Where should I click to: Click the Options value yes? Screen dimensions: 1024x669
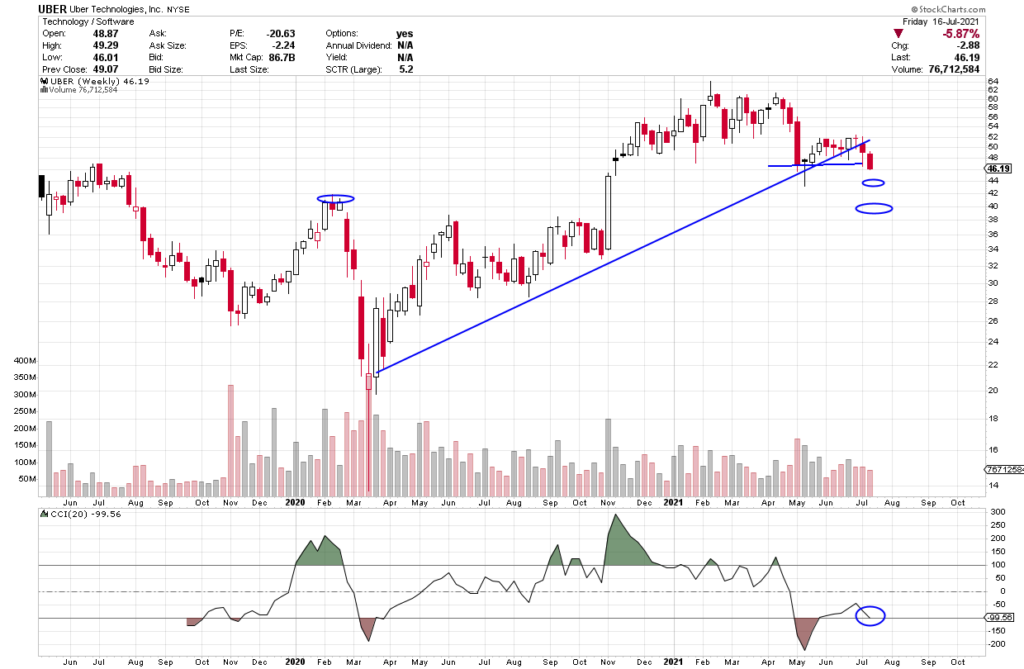pyautogui.click(x=405, y=33)
